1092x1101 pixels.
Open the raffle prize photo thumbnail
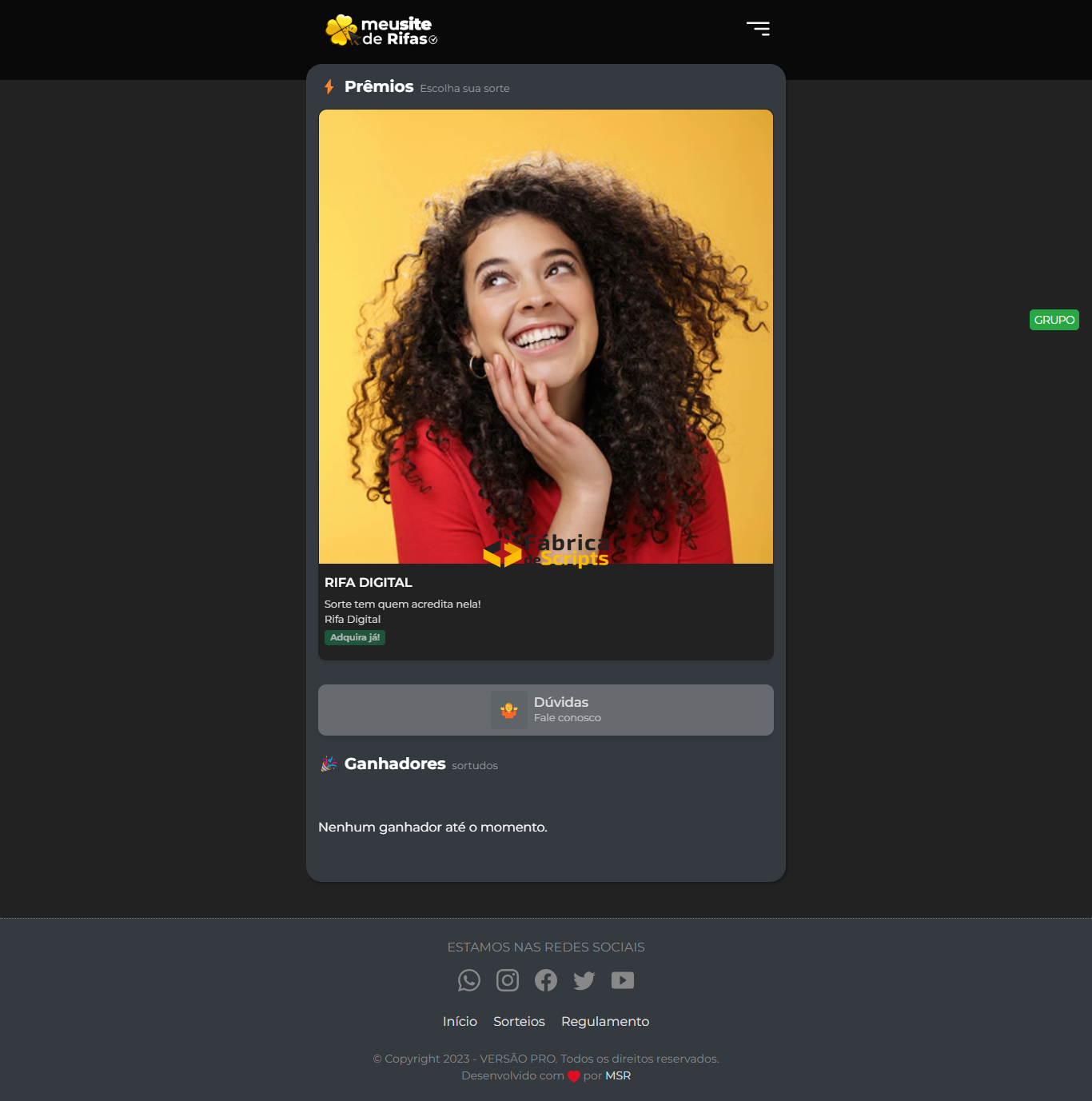point(546,336)
